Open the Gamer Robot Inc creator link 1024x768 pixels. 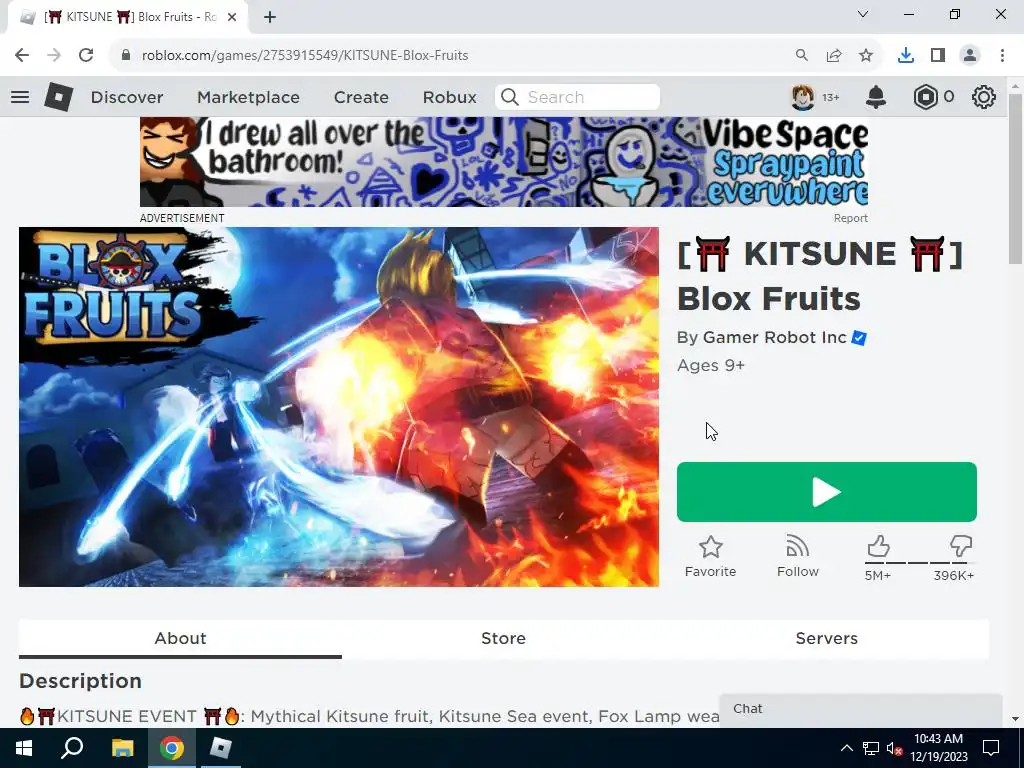coord(775,338)
